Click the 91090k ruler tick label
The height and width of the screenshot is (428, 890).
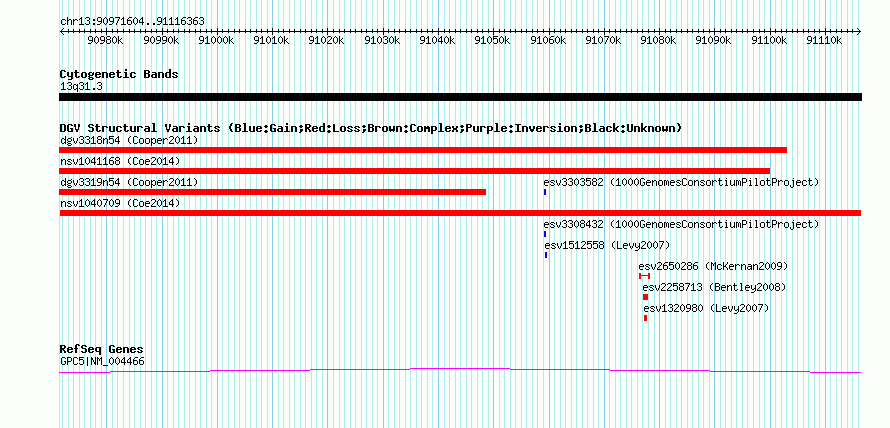point(714,41)
